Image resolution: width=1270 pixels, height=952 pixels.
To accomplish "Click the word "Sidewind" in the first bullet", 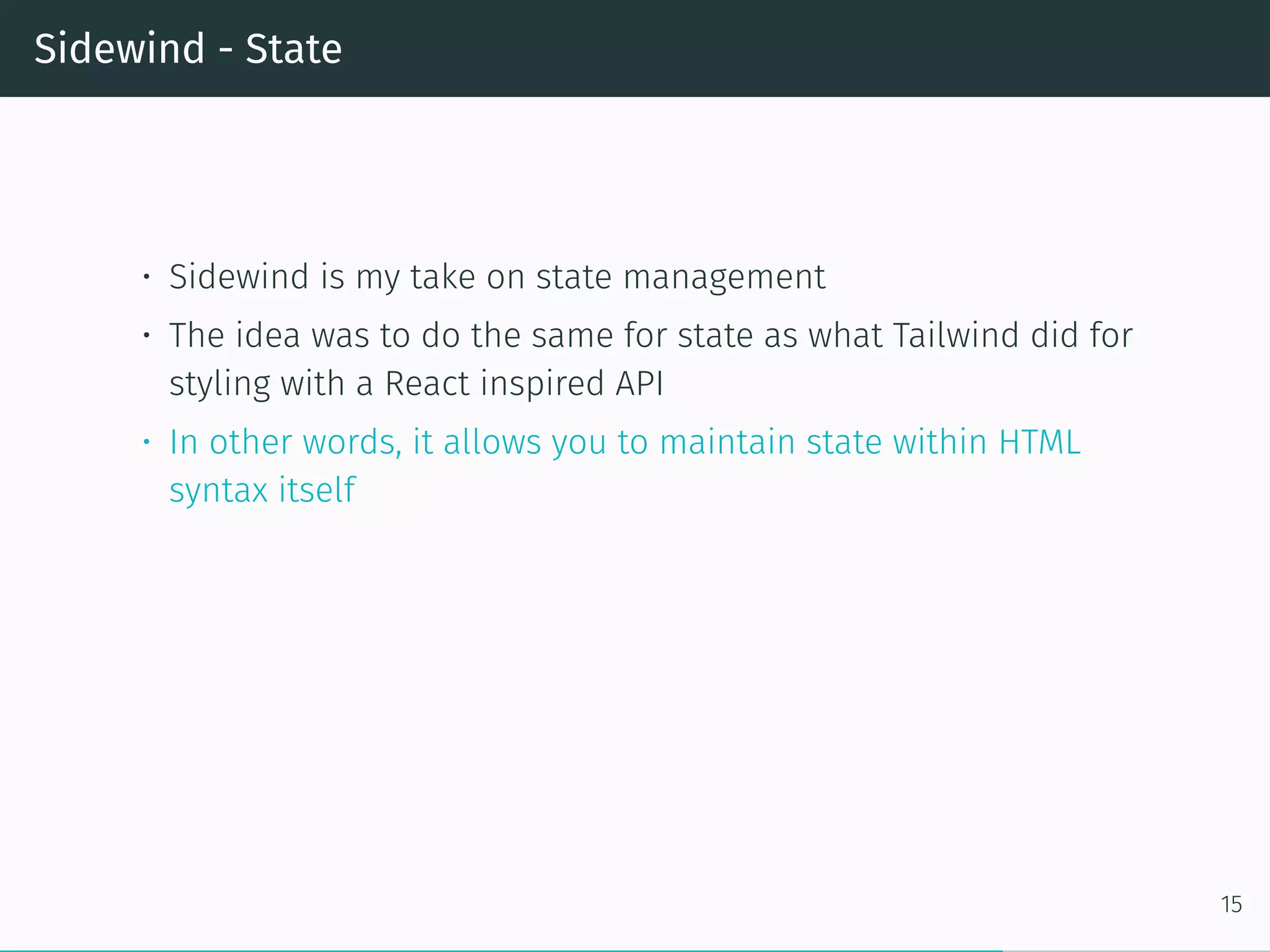I will 239,276.
